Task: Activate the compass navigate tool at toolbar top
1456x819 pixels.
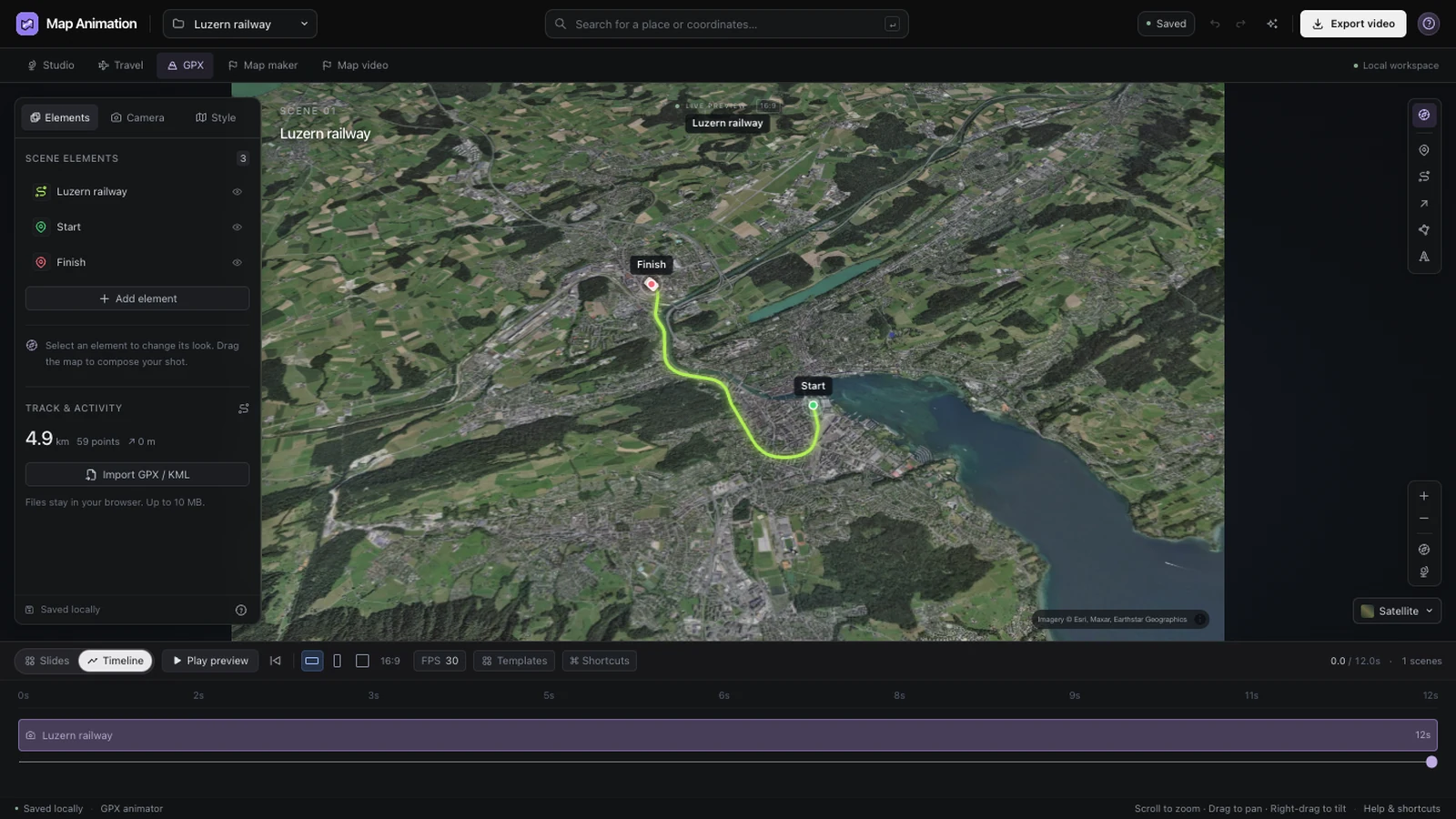Action: (1424, 115)
